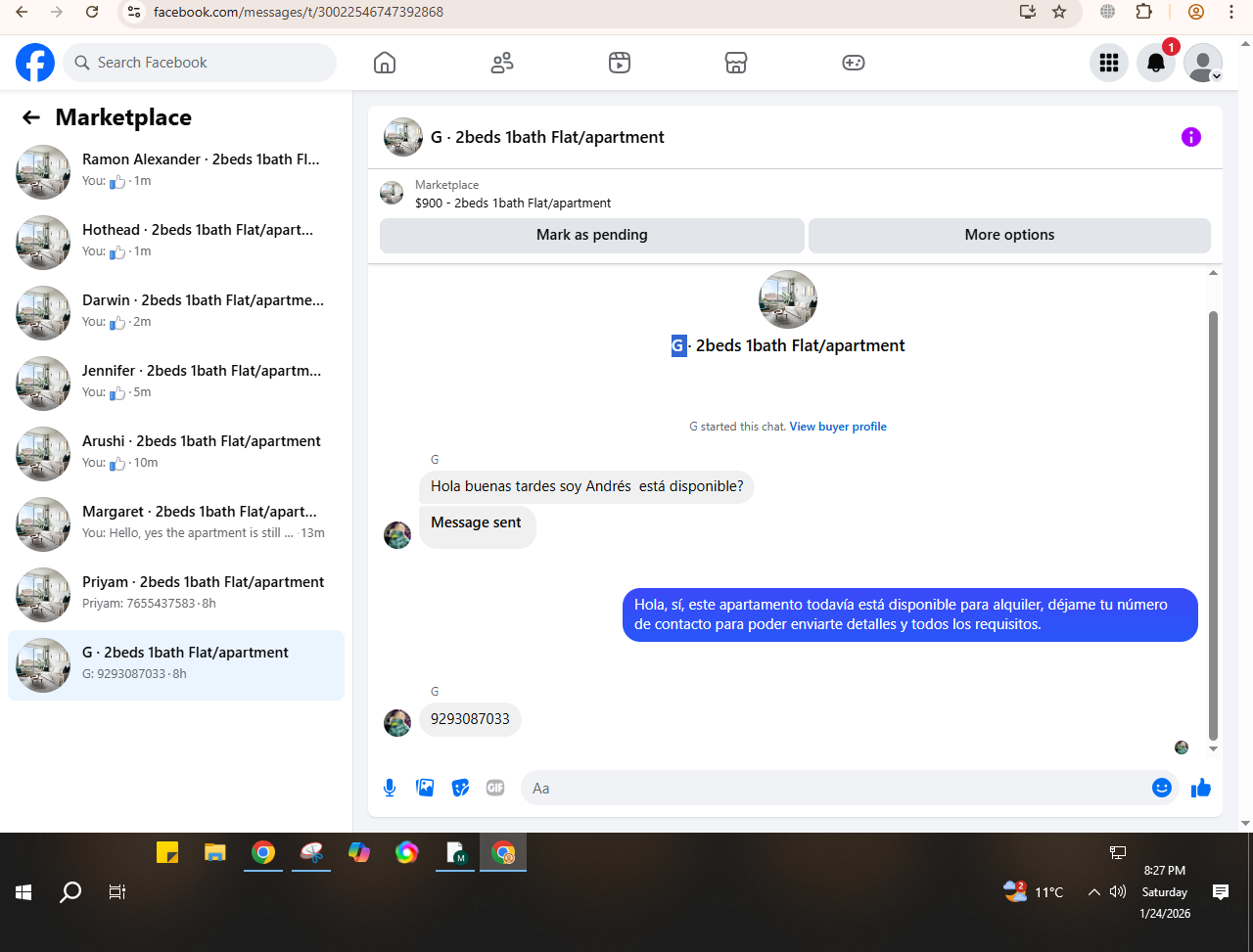Open the Marketplace storefront icon
Screen dimensions: 1253x952
point(736,63)
